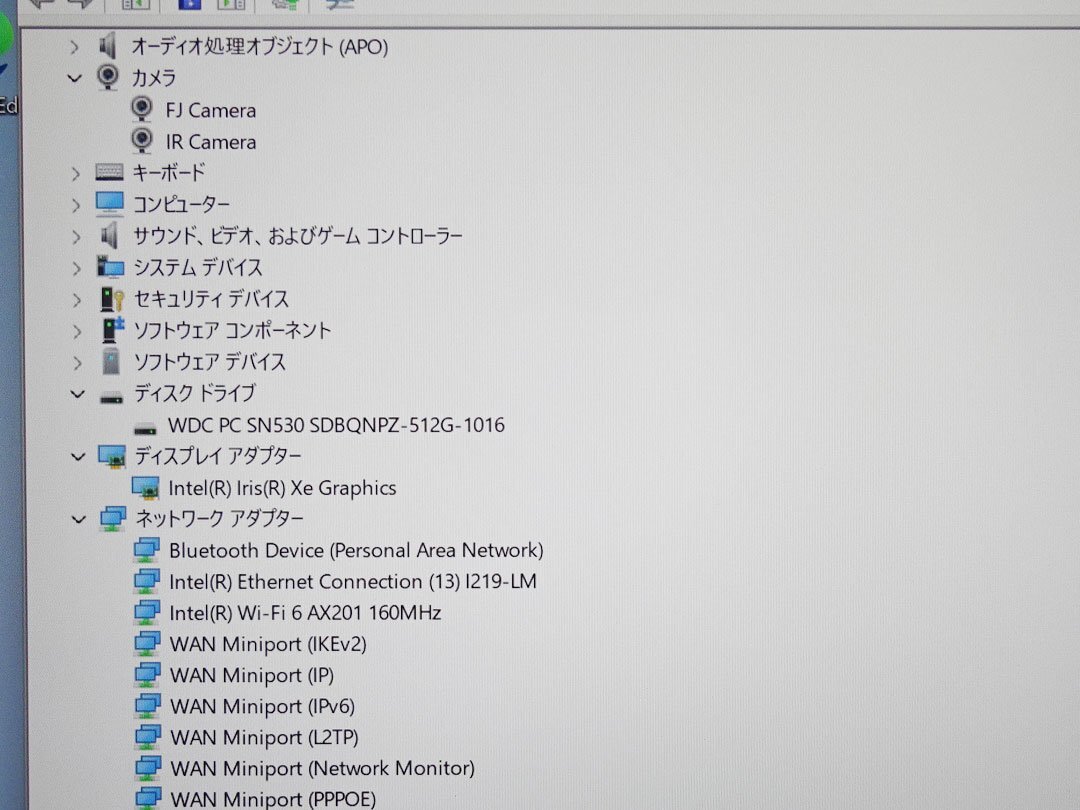Expand the システム デバイス category
The height and width of the screenshot is (810, 1080).
pos(76,269)
